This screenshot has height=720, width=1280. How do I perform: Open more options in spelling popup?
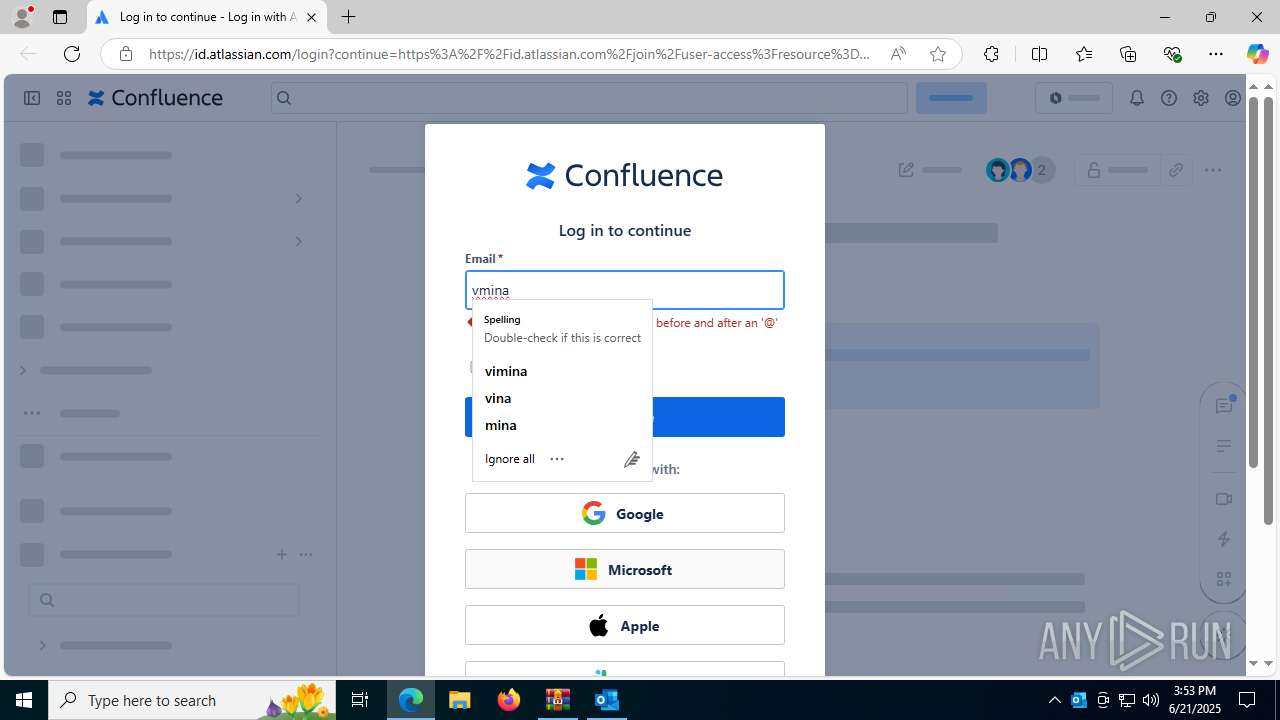pyautogui.click(x=557, y=459)
